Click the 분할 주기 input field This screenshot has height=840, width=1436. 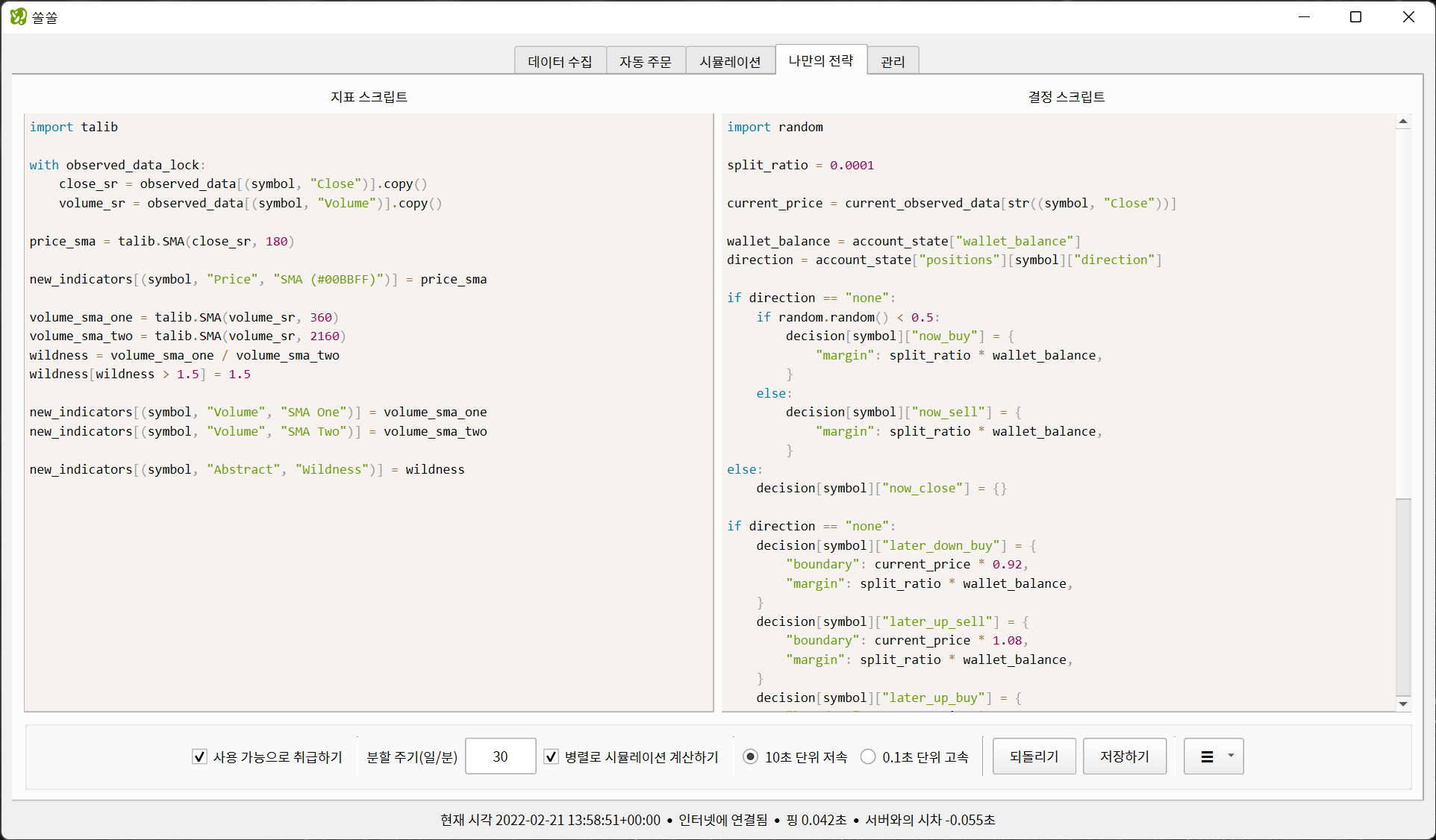[x=500, y=756]
